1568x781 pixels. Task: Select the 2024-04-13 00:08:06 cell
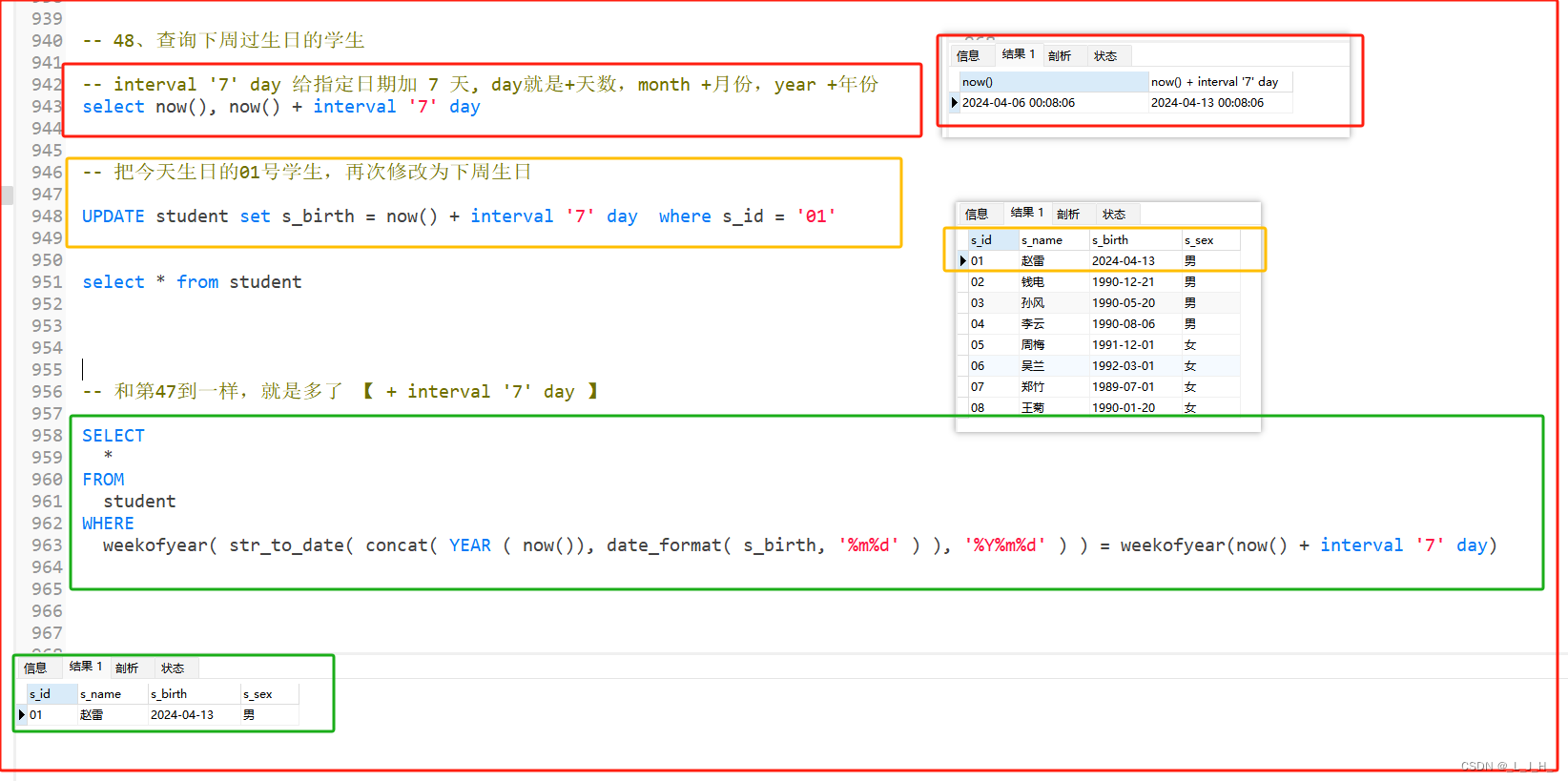(1221, 103)
